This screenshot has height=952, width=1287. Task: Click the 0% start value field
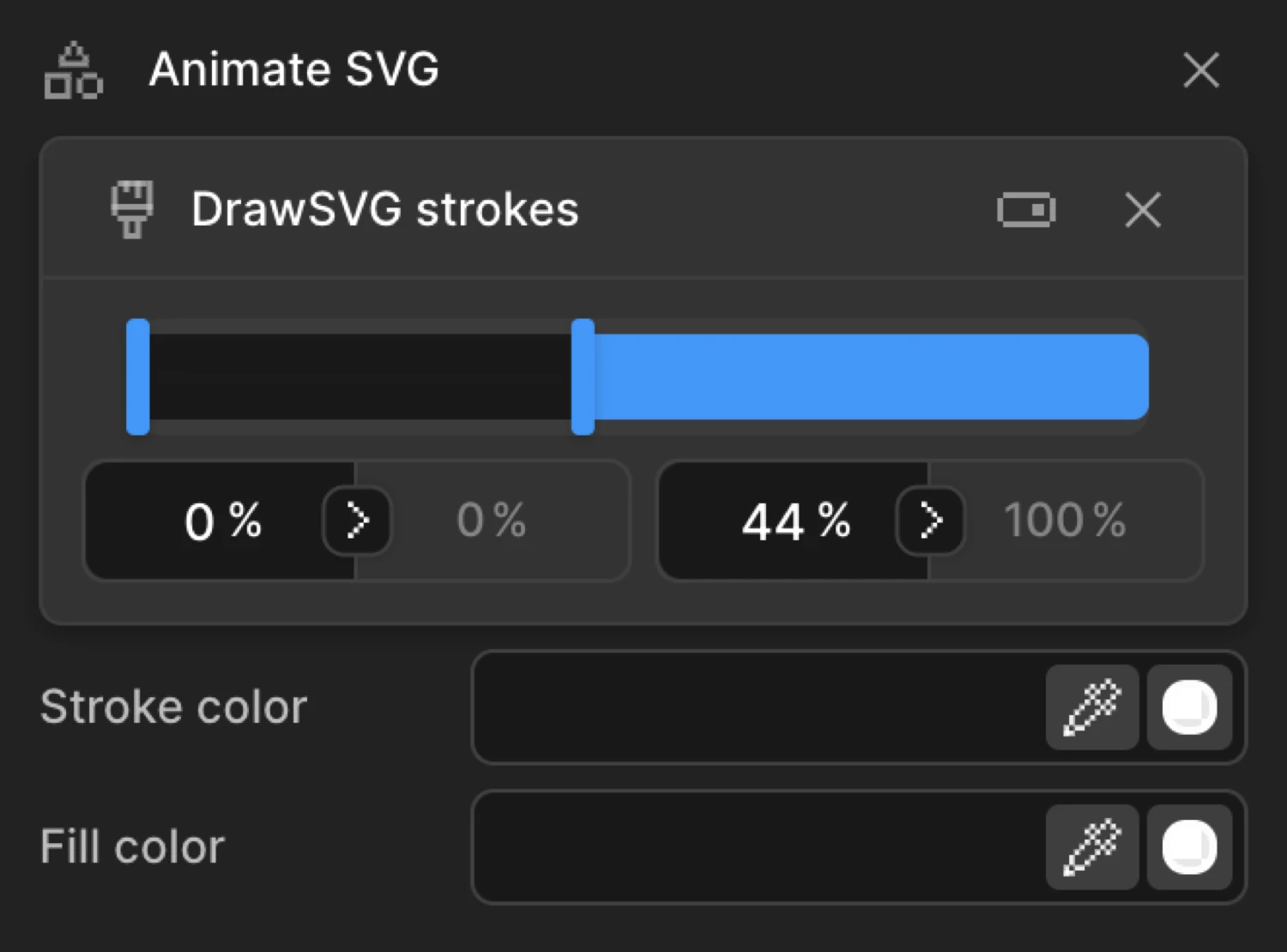click(x=221, y=520)
